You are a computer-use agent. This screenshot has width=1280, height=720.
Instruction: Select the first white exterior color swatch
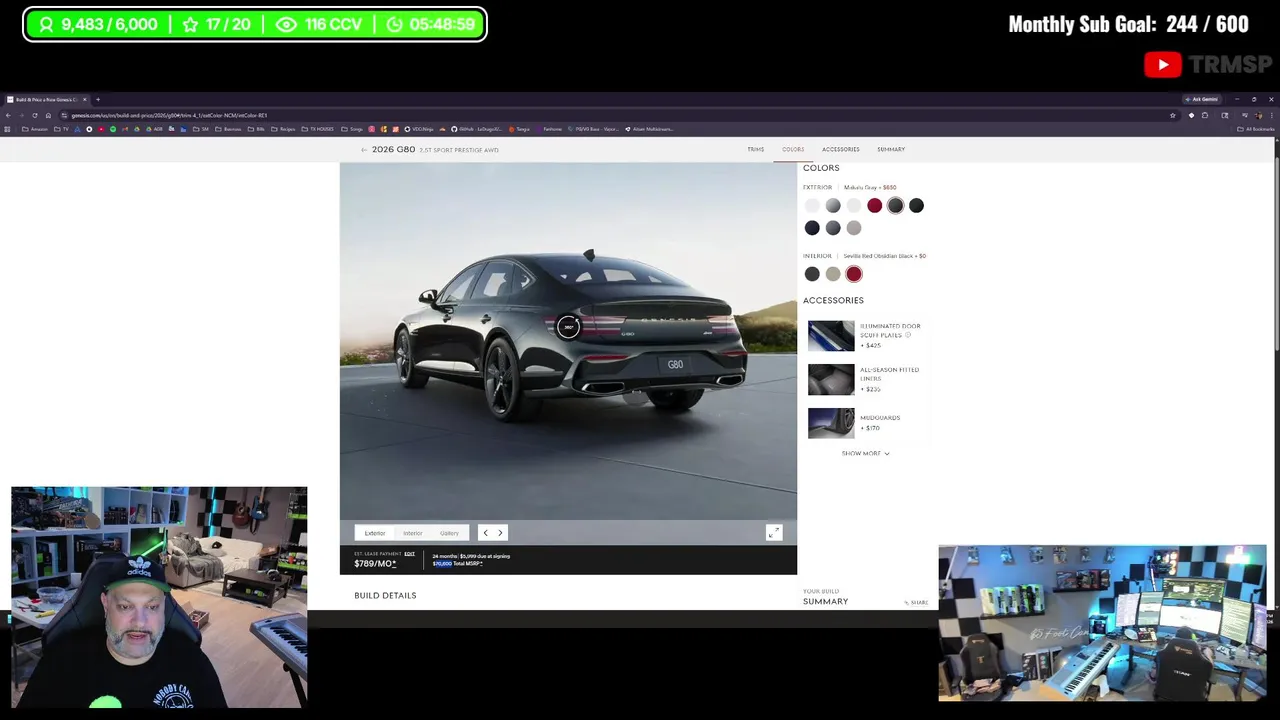(812, 206)
